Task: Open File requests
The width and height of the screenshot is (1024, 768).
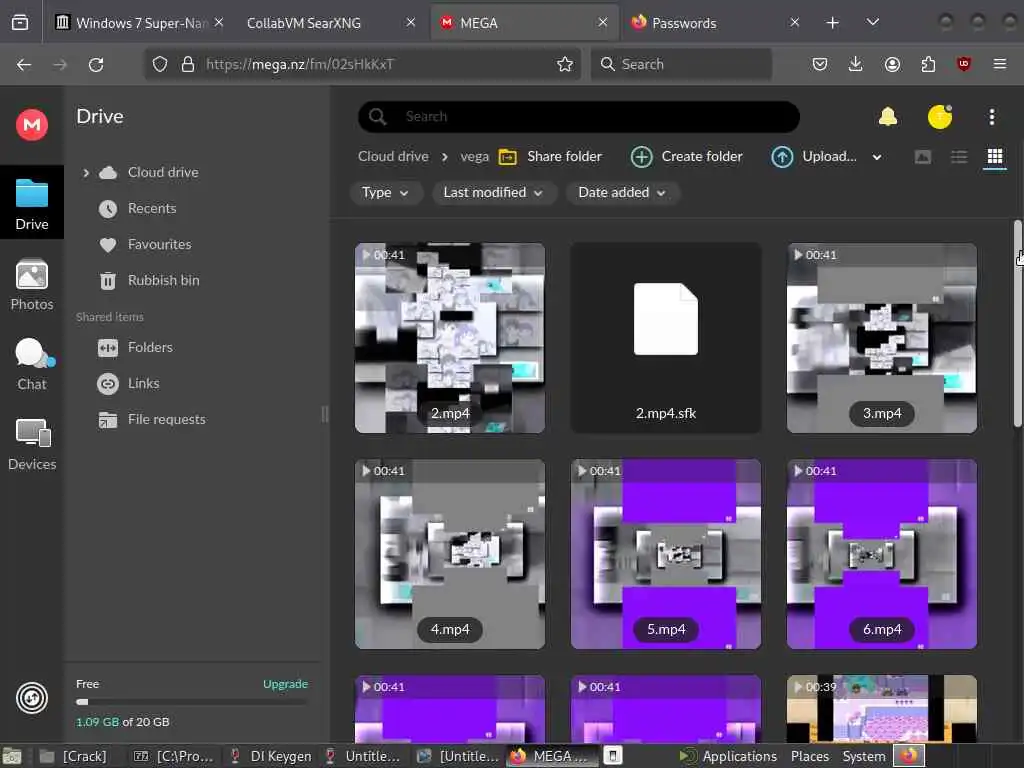Action: click(x=167, y=419)
